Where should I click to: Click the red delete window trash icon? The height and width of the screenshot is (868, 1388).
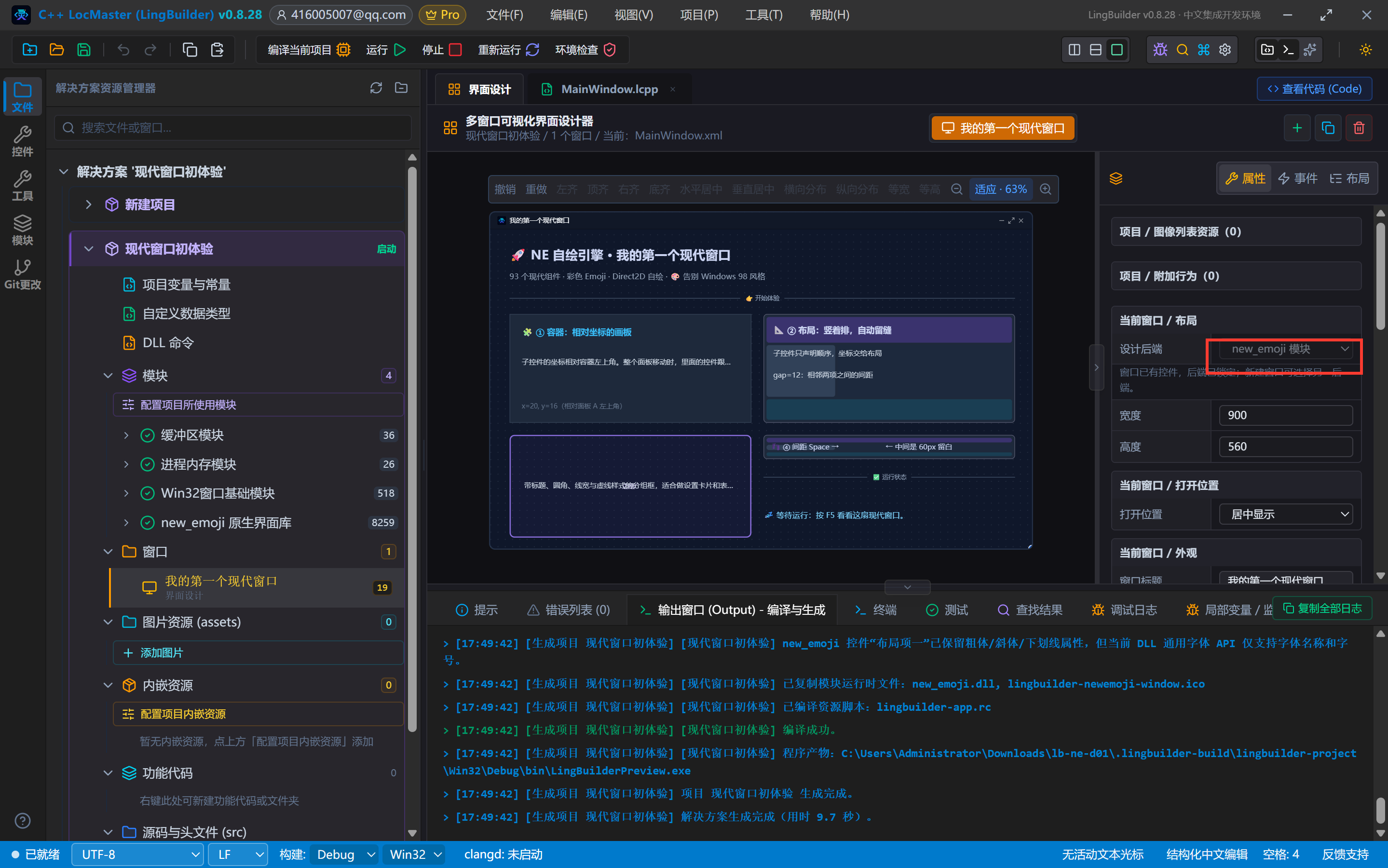[x=1359, y=127]
